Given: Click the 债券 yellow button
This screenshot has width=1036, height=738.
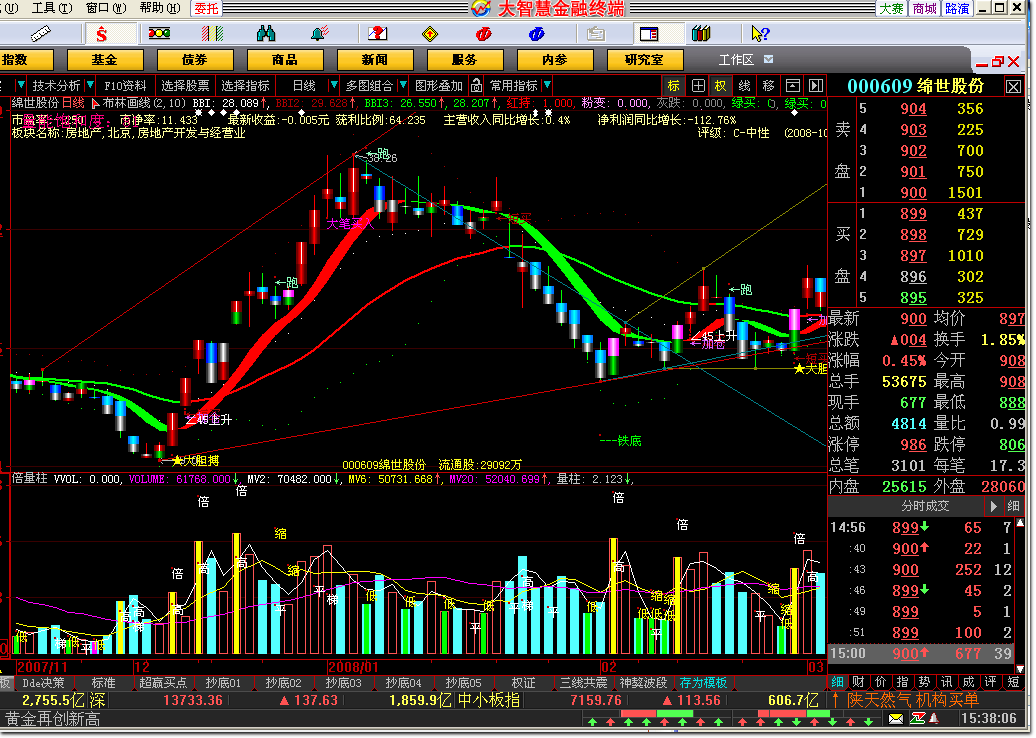Looking at the screenshot, I should 195,59.
